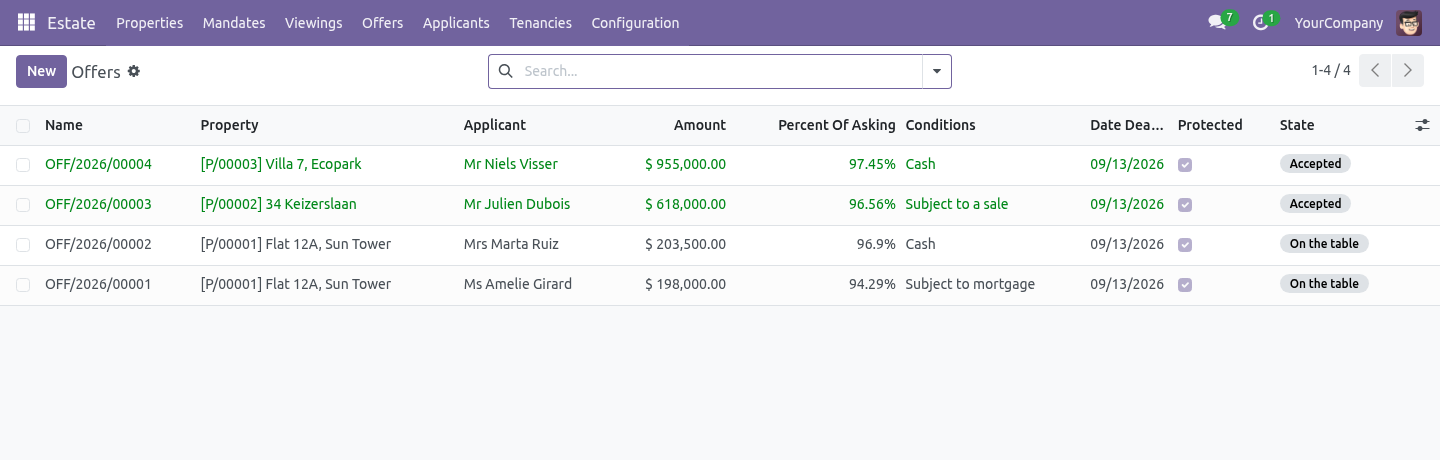1440x460 pixels.
Task: Sort by Amount column header
Action: point(700,125)
